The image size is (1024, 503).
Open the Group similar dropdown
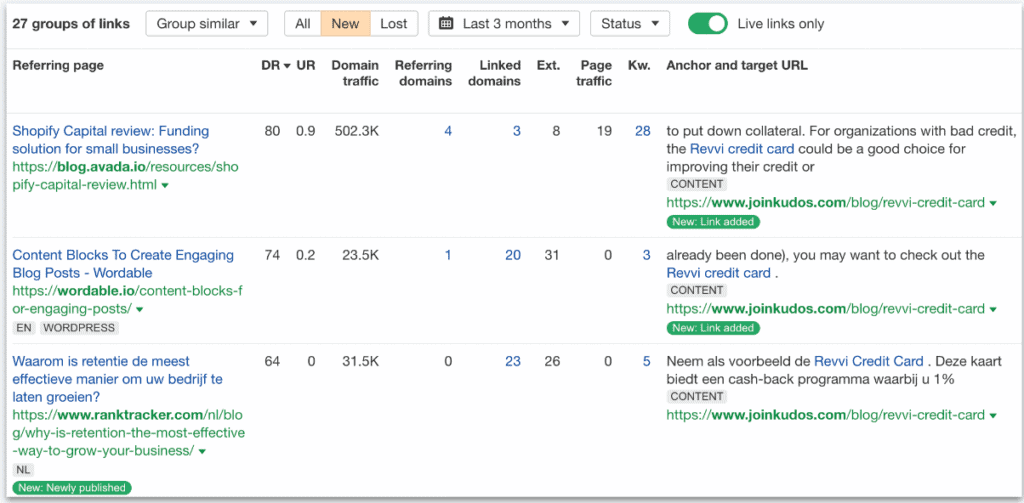pyautogui.click(x=207, y=24)
